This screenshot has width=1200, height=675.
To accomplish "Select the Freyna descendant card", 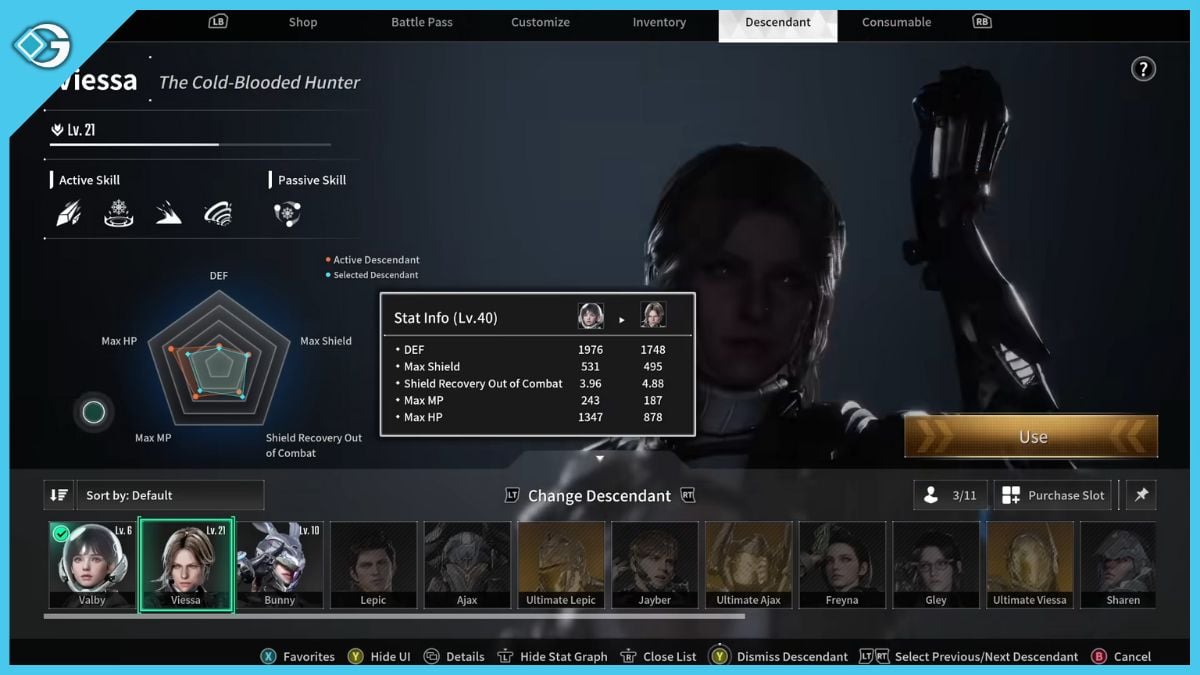I will click(842, 565).
